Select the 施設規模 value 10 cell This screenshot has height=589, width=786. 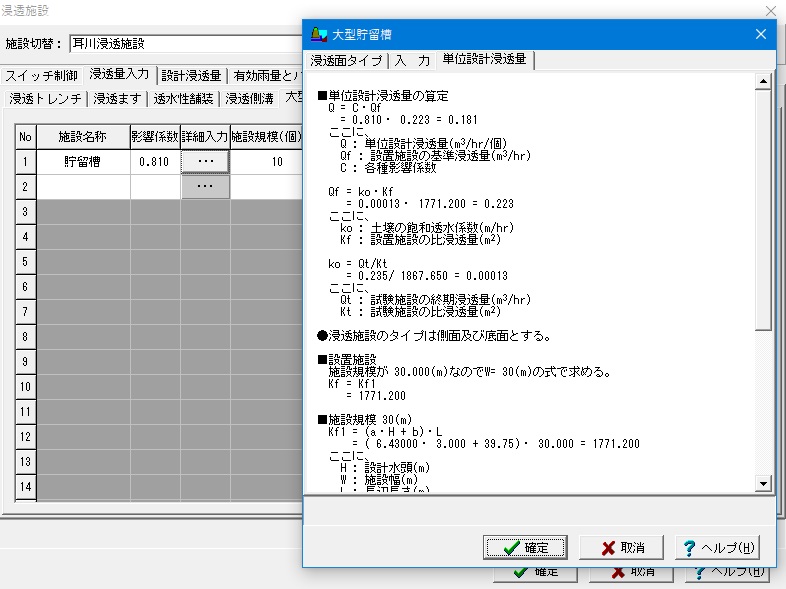pyautogui.click(x=267, y=161)
